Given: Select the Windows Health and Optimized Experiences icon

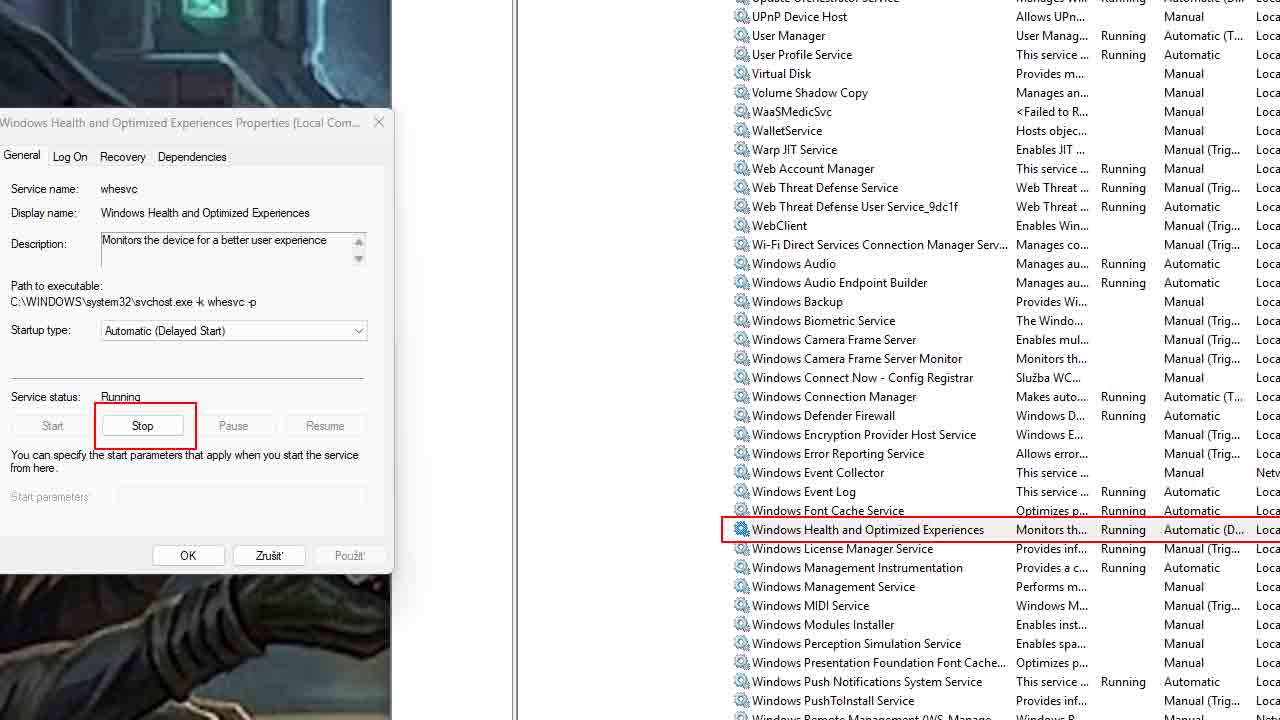Looking at the screenshot, I should point(741,530).
